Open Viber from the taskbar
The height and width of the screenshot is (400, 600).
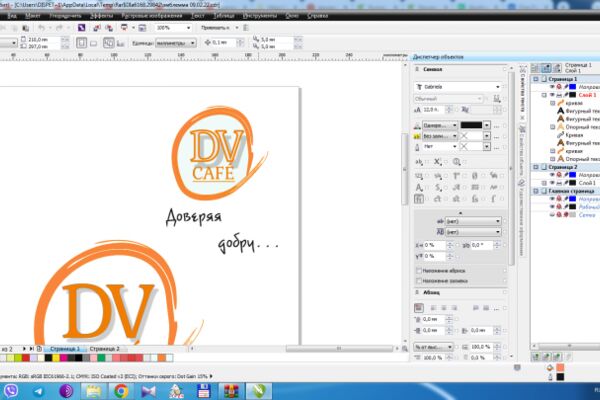pos(11,391)
